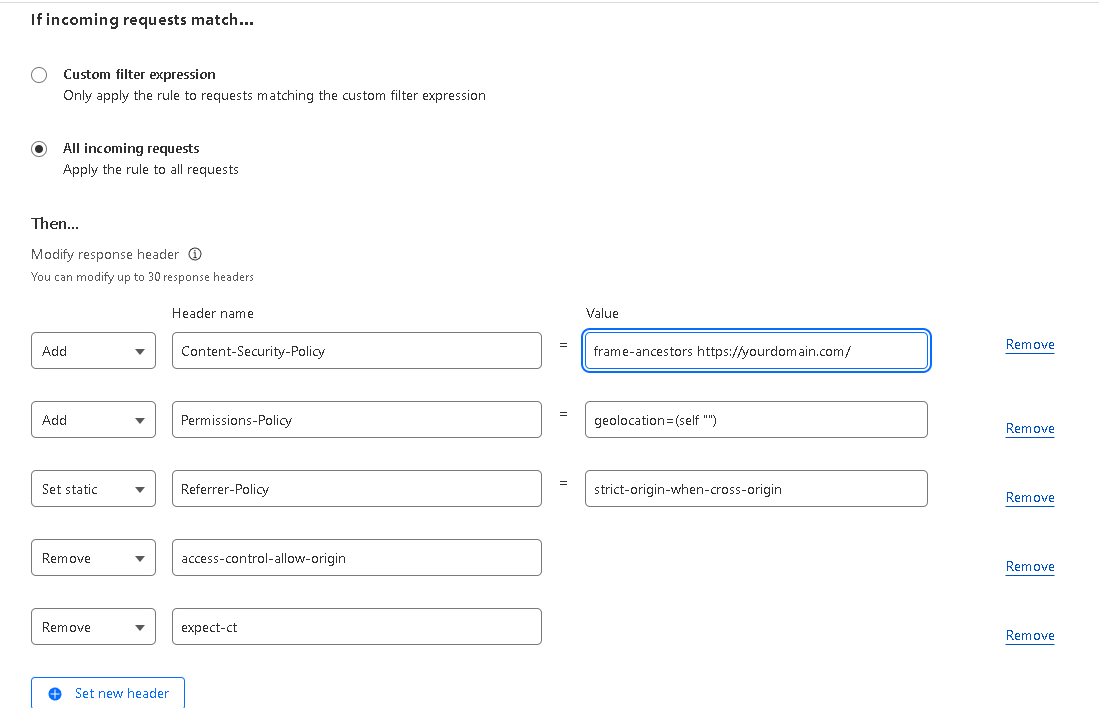
Task: Select the Permissions-Policy value field
Action: pyautogui.click(x=755, y=419)
